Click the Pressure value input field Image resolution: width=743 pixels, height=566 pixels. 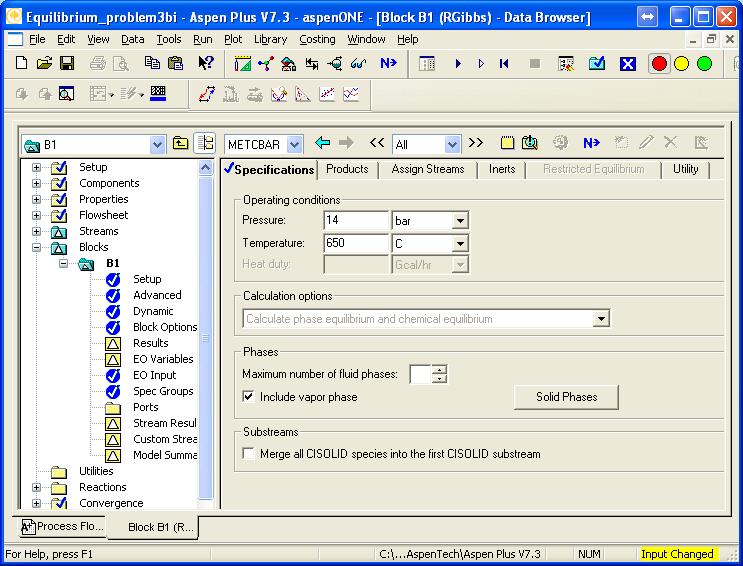(356, 220)
